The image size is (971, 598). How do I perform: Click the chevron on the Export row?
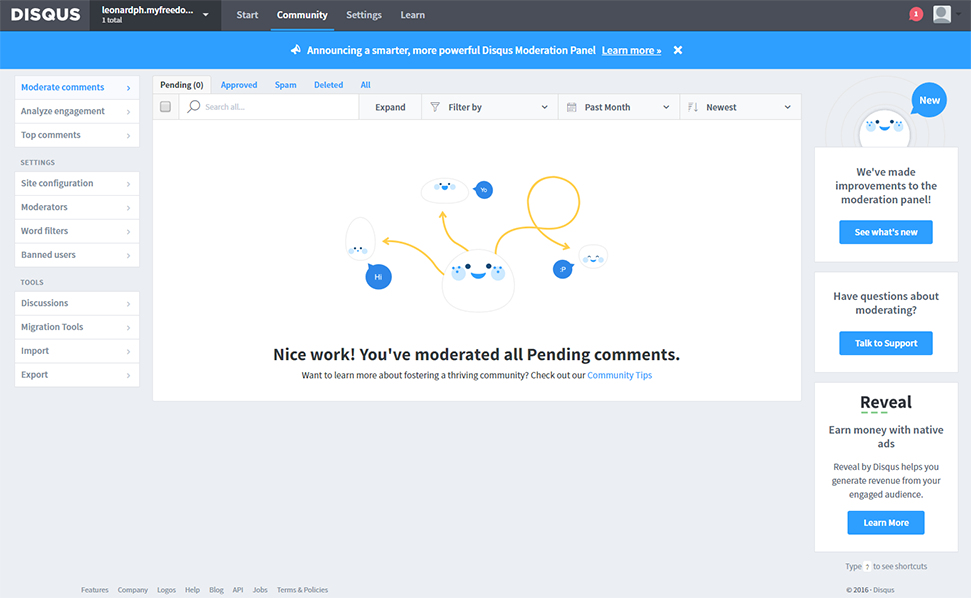coord(128,375)
